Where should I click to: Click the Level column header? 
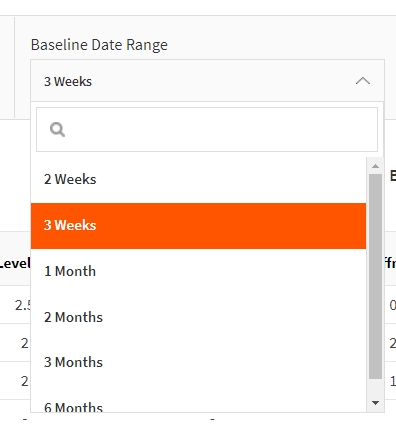coord(15,263)
